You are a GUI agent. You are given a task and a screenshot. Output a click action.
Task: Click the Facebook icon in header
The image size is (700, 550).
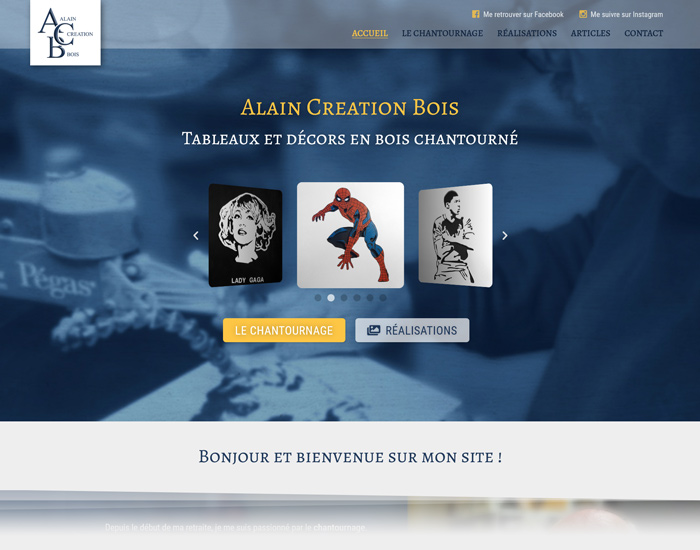pos(475,14)
